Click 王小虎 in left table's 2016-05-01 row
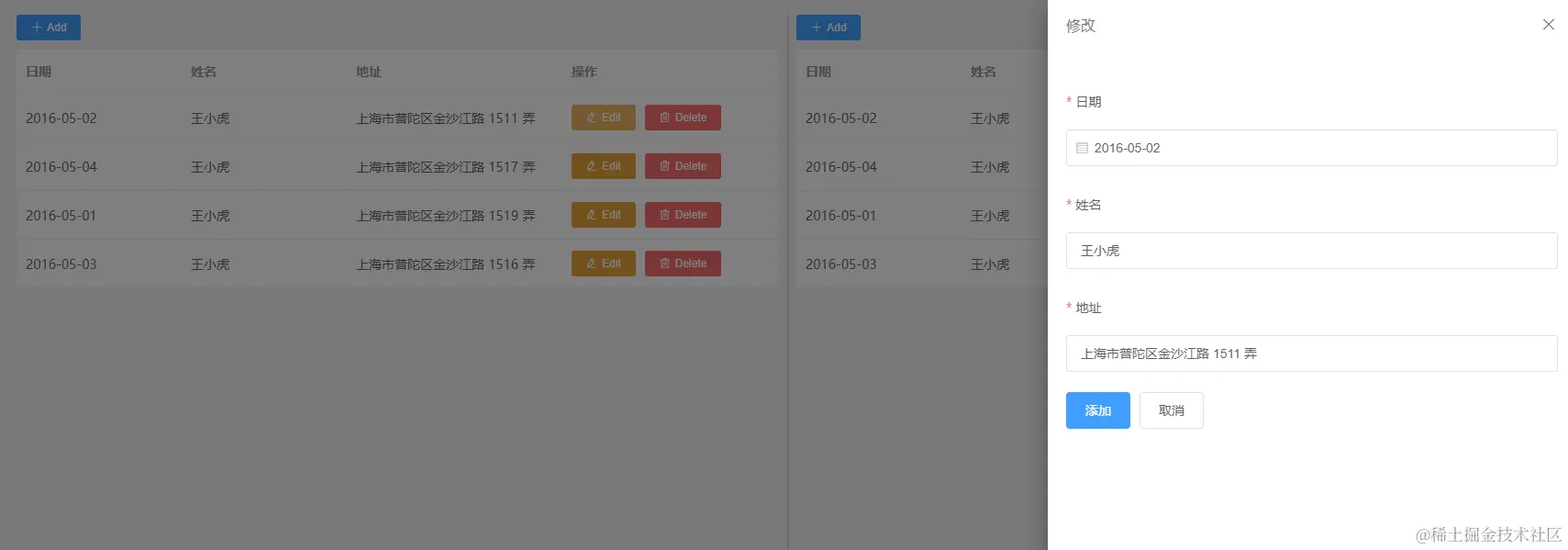1568x550 pixels. 210,216
